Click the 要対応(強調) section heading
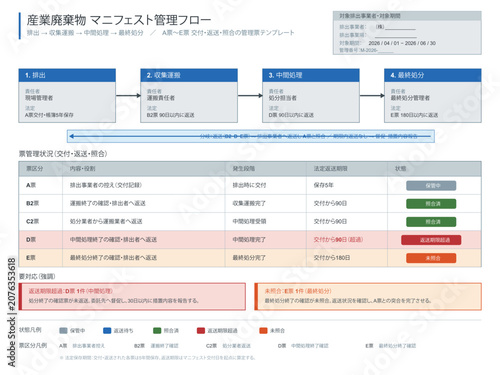500x375 pixels. point(37,276)
